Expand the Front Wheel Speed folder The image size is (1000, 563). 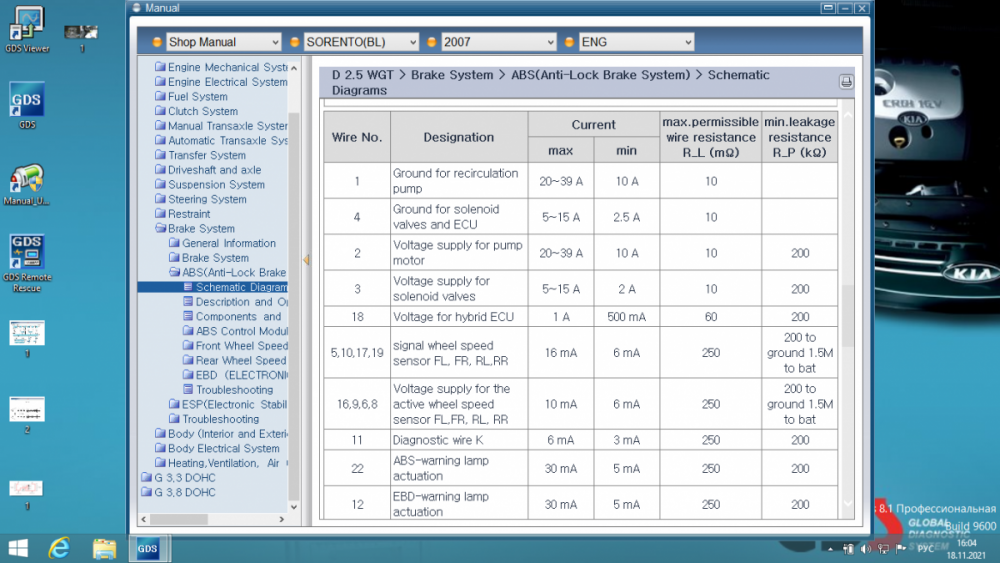pyautogui.click(x=235, y=346)
